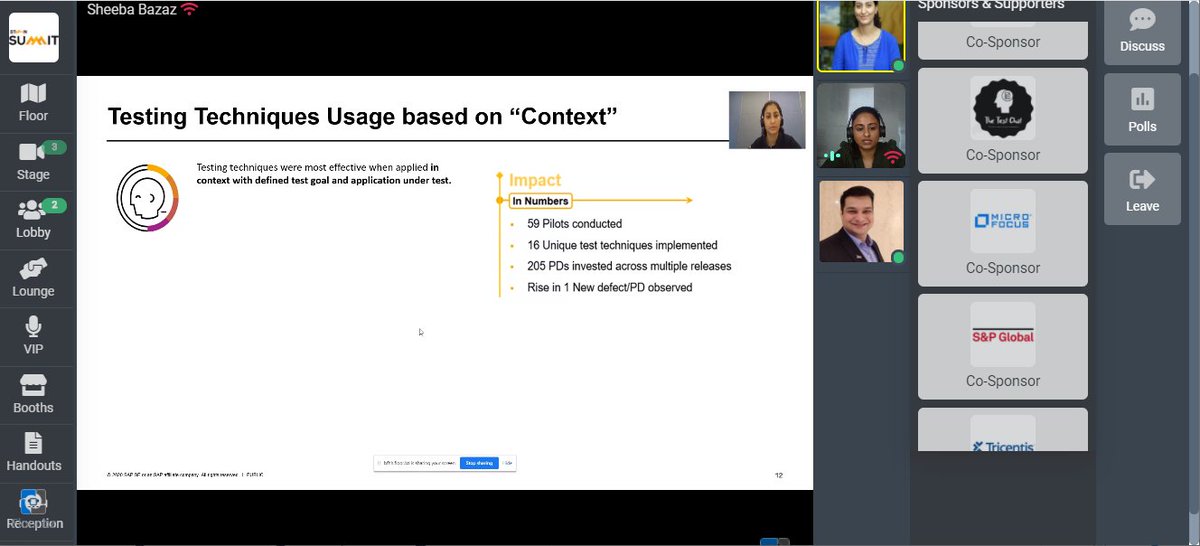
Task: Visit the Lounge area
Action: tap(34, 278)
